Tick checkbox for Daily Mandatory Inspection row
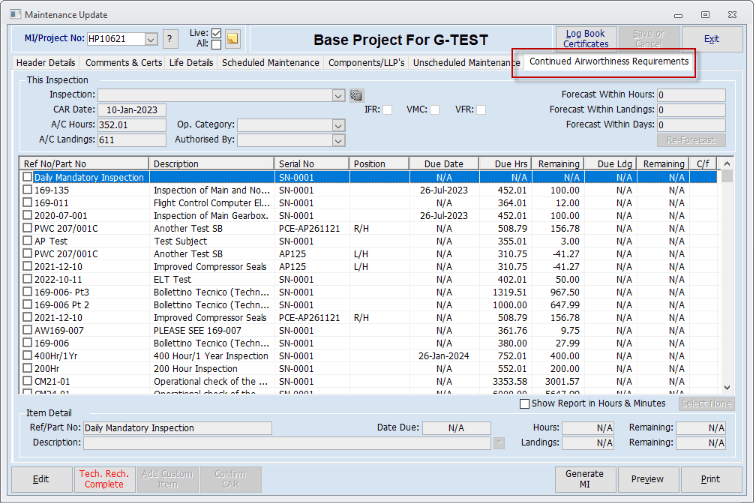Viewport: 754px width, 503px height. pyautogui.click(x=27, y=177)
